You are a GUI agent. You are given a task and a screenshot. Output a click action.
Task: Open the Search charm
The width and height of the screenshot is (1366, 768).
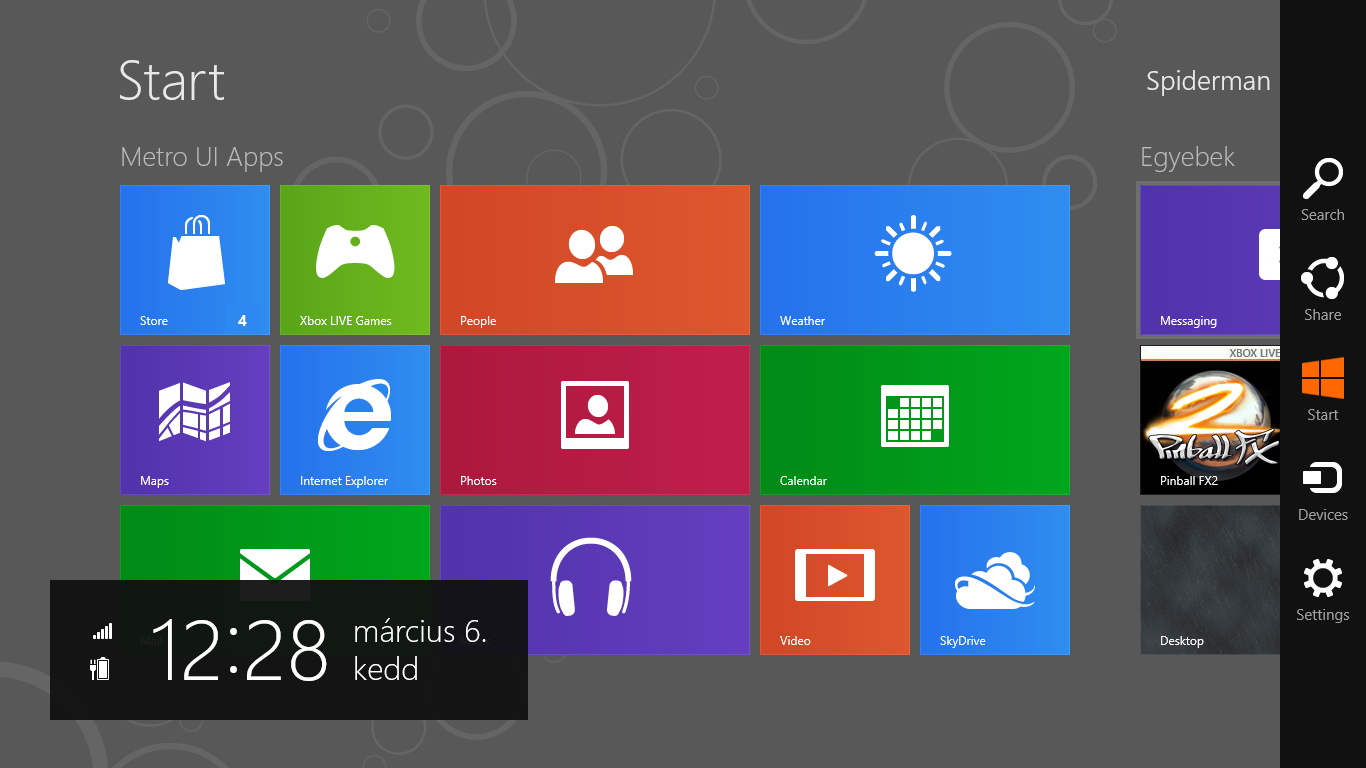click(1322, 190)
